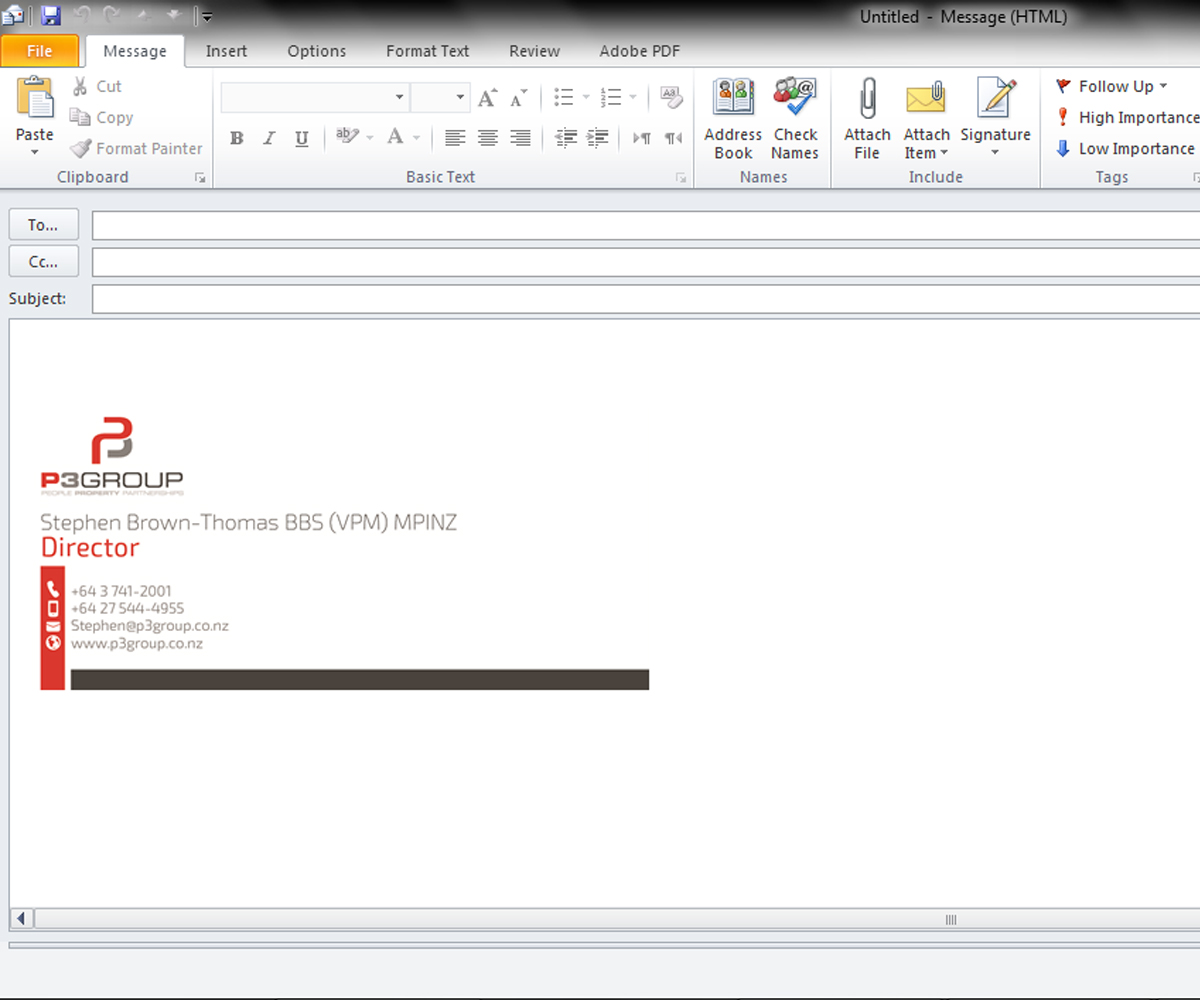Click the Cc... button
The height and width of the screenshot is (1000, 1200).
[x=43, y=262]
